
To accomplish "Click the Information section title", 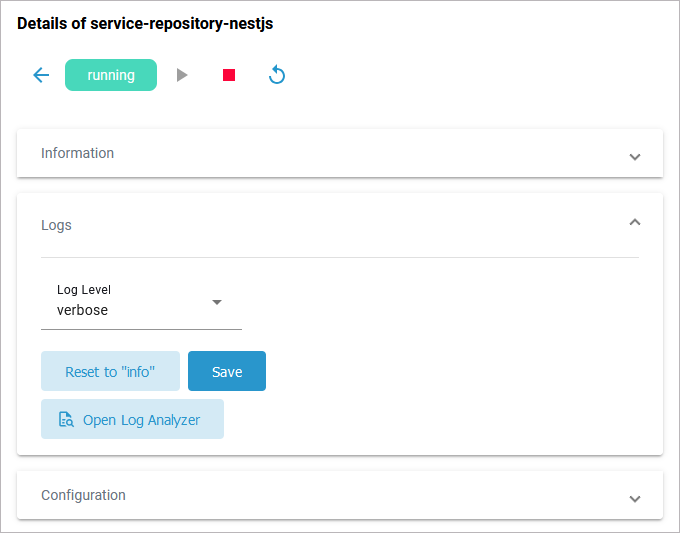I will (77, 153).
